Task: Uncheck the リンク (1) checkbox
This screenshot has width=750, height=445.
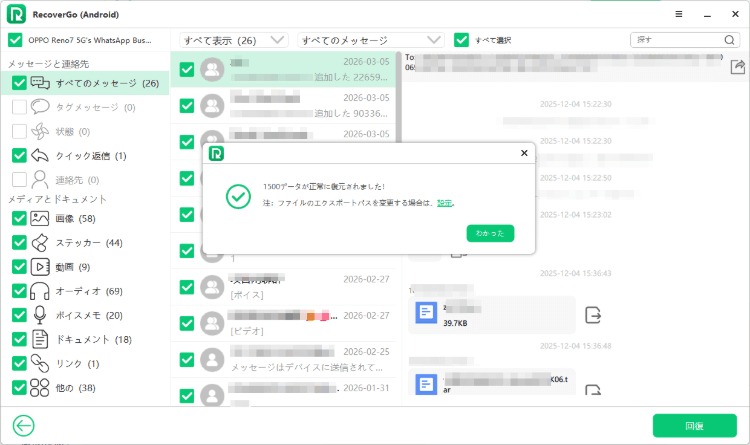Action: pos(19,364)
